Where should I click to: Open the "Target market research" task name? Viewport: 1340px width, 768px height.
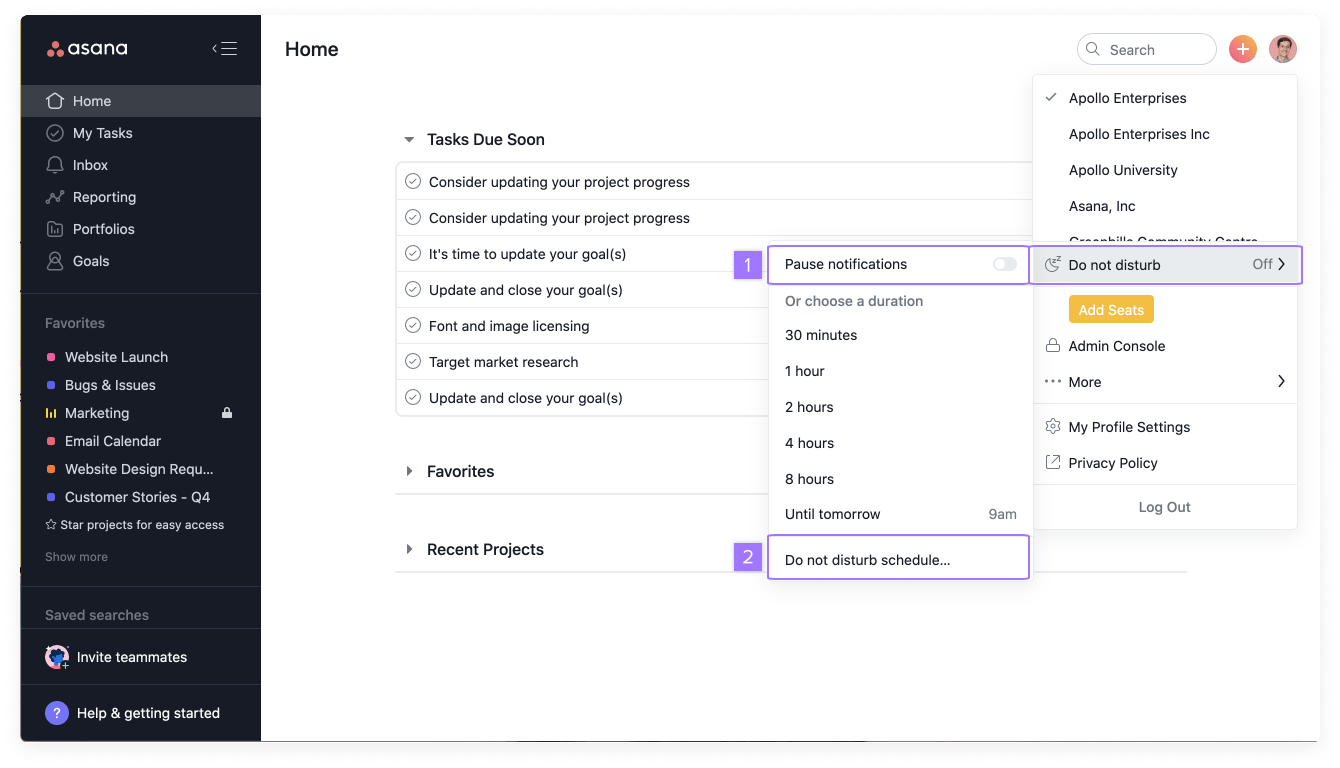click(504, 362)
